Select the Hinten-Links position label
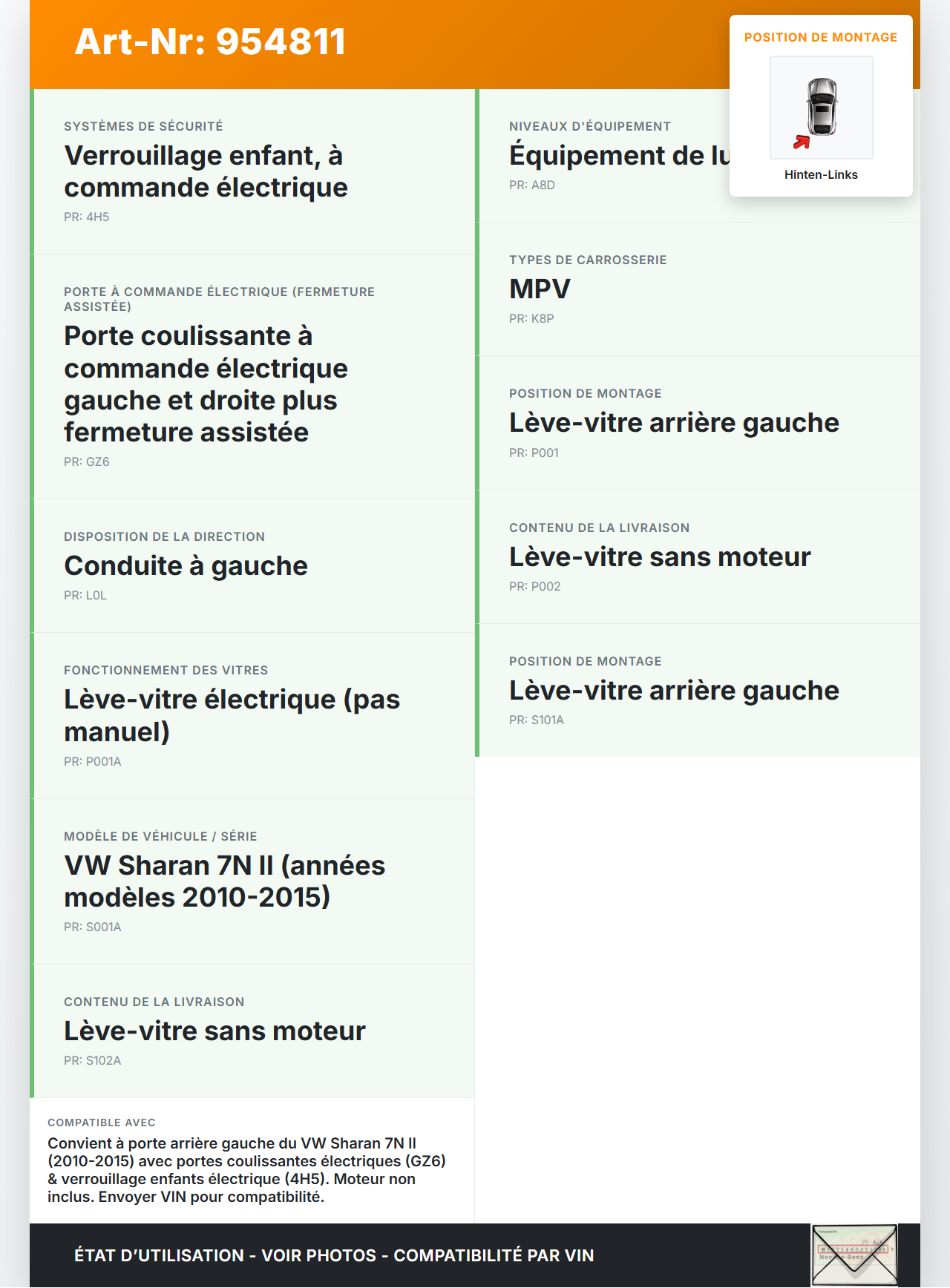Screen dimensions: 950x1288 (x=821, y=175)
